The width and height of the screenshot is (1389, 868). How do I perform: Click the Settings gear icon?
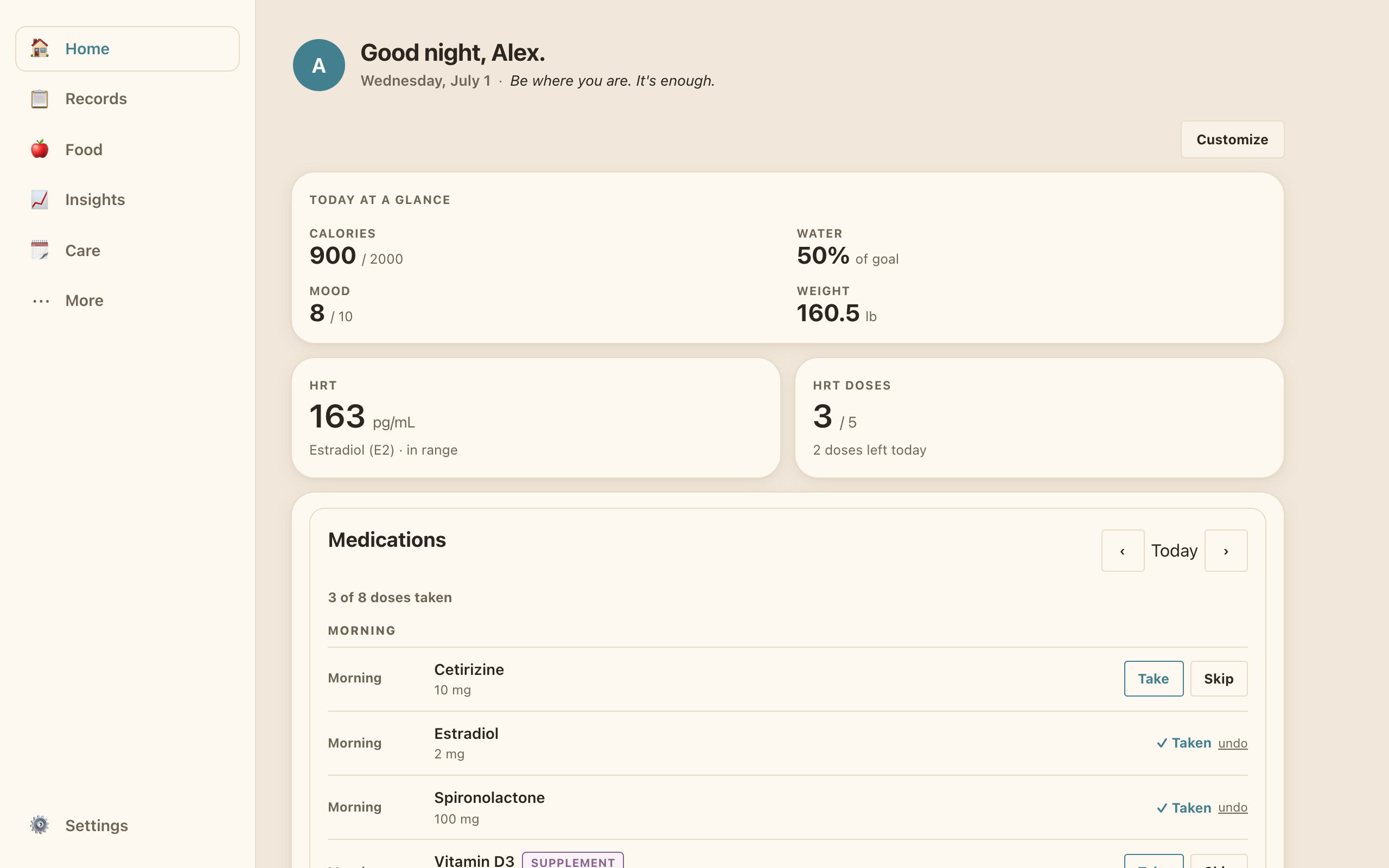click(40, 825)
